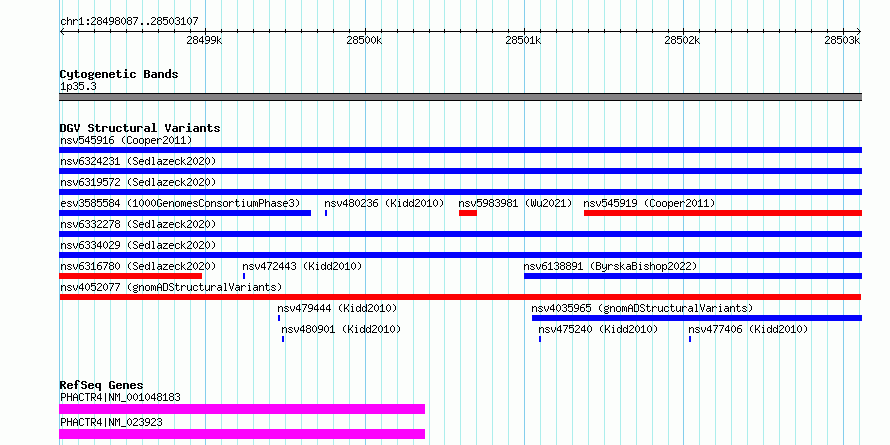Click the chr1:28498087..28503107 coordinates text
Image resolution: width=890 pixels, height=445 pixels.
point(129,22)
